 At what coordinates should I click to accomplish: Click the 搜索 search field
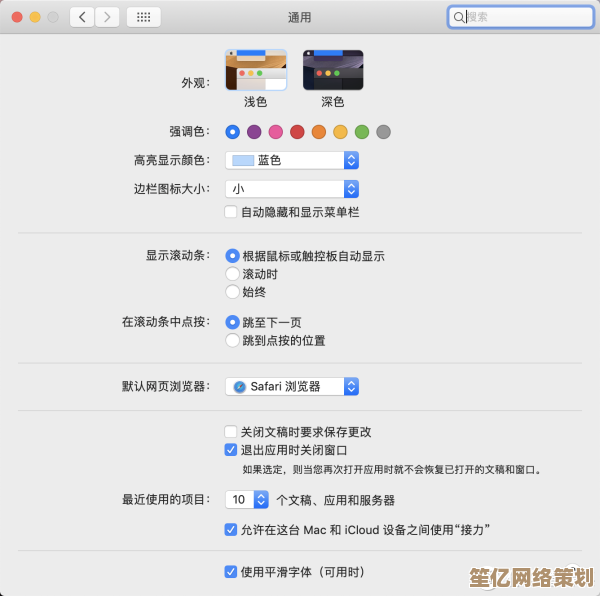[509, 17]
